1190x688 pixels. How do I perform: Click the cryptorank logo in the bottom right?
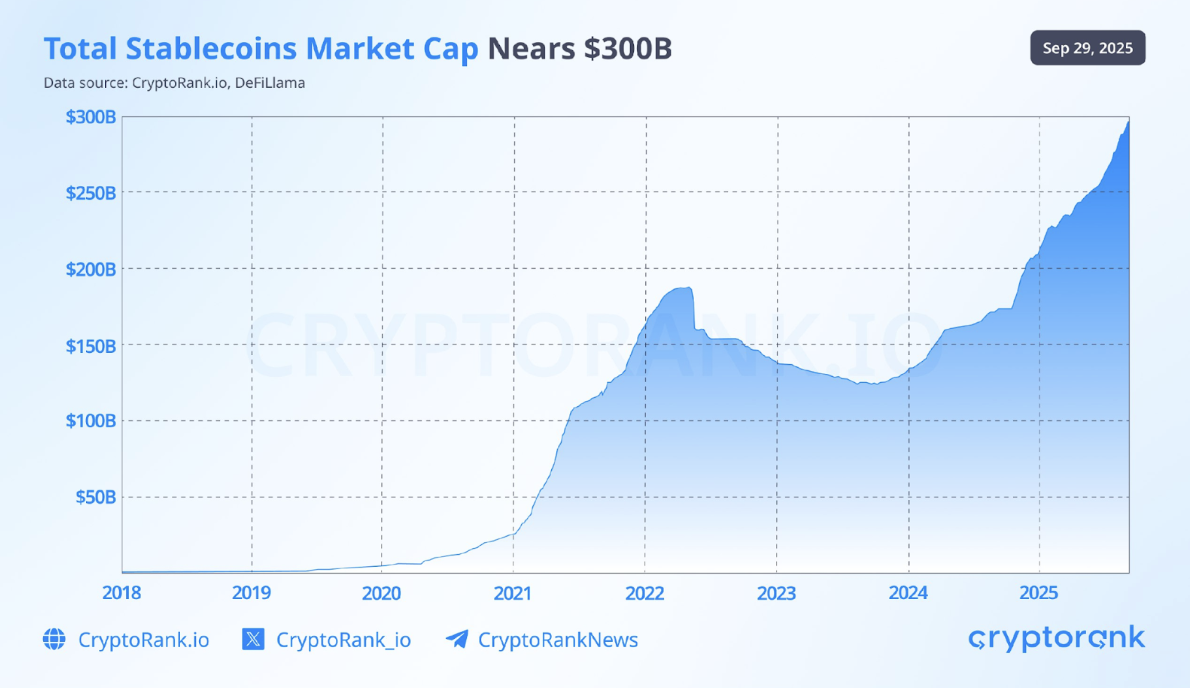pos(1057,639)
